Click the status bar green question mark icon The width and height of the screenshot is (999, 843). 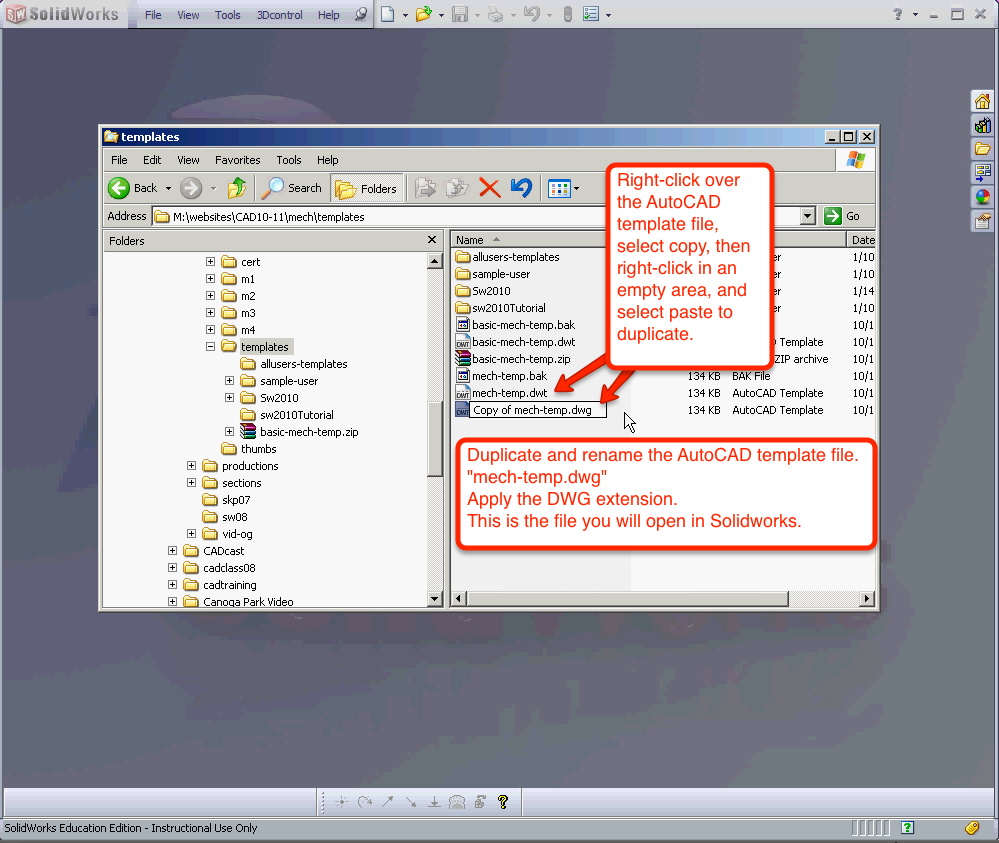point(907,828)
